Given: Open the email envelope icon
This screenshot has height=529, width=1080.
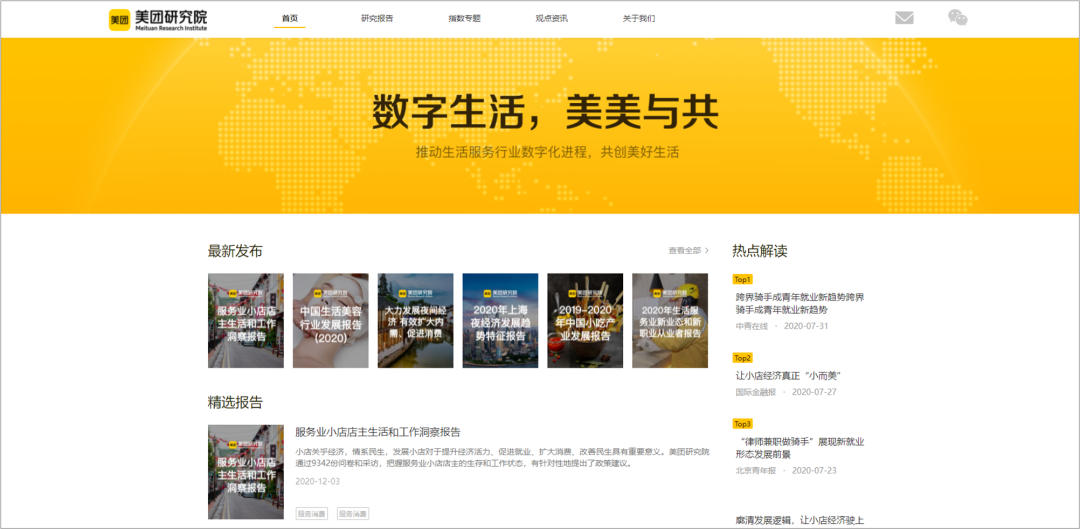Looking at the screenshot, I should [904, 18].
